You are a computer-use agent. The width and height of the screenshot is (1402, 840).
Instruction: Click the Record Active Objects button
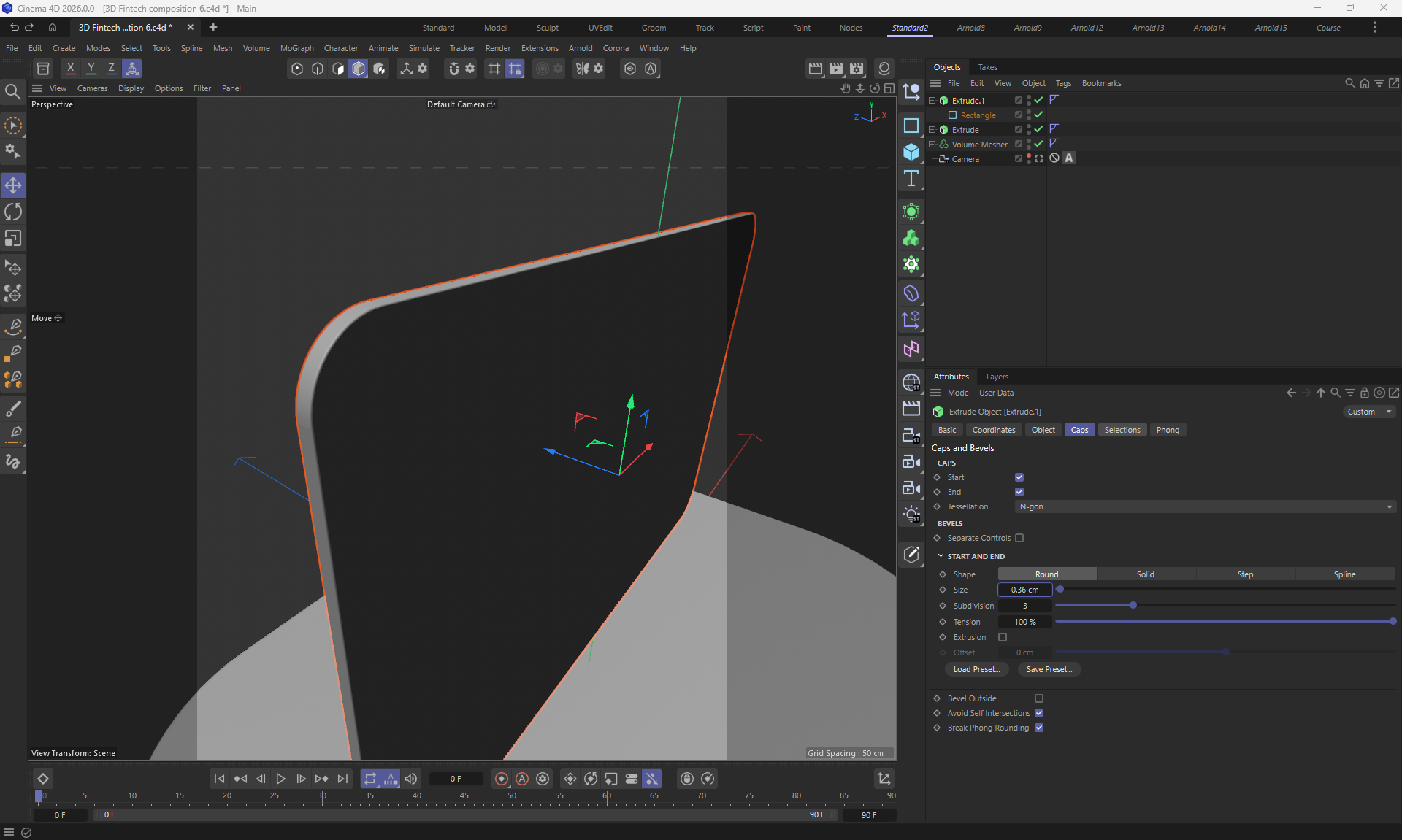(501, 779)
